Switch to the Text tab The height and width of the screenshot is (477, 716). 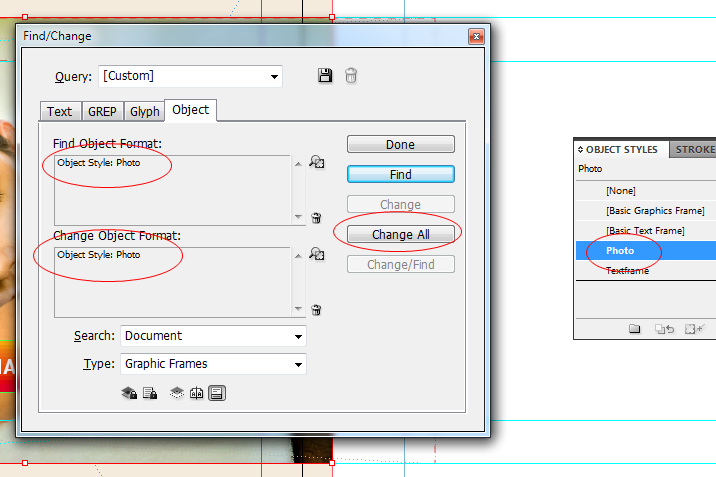(60, 111)
